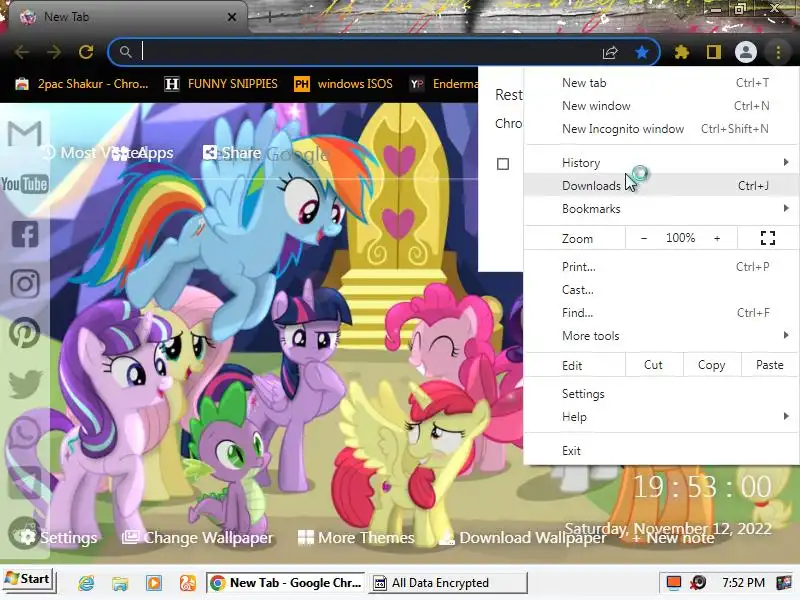Switch to All Data Encrypted taskbar window

coord(447,583)
